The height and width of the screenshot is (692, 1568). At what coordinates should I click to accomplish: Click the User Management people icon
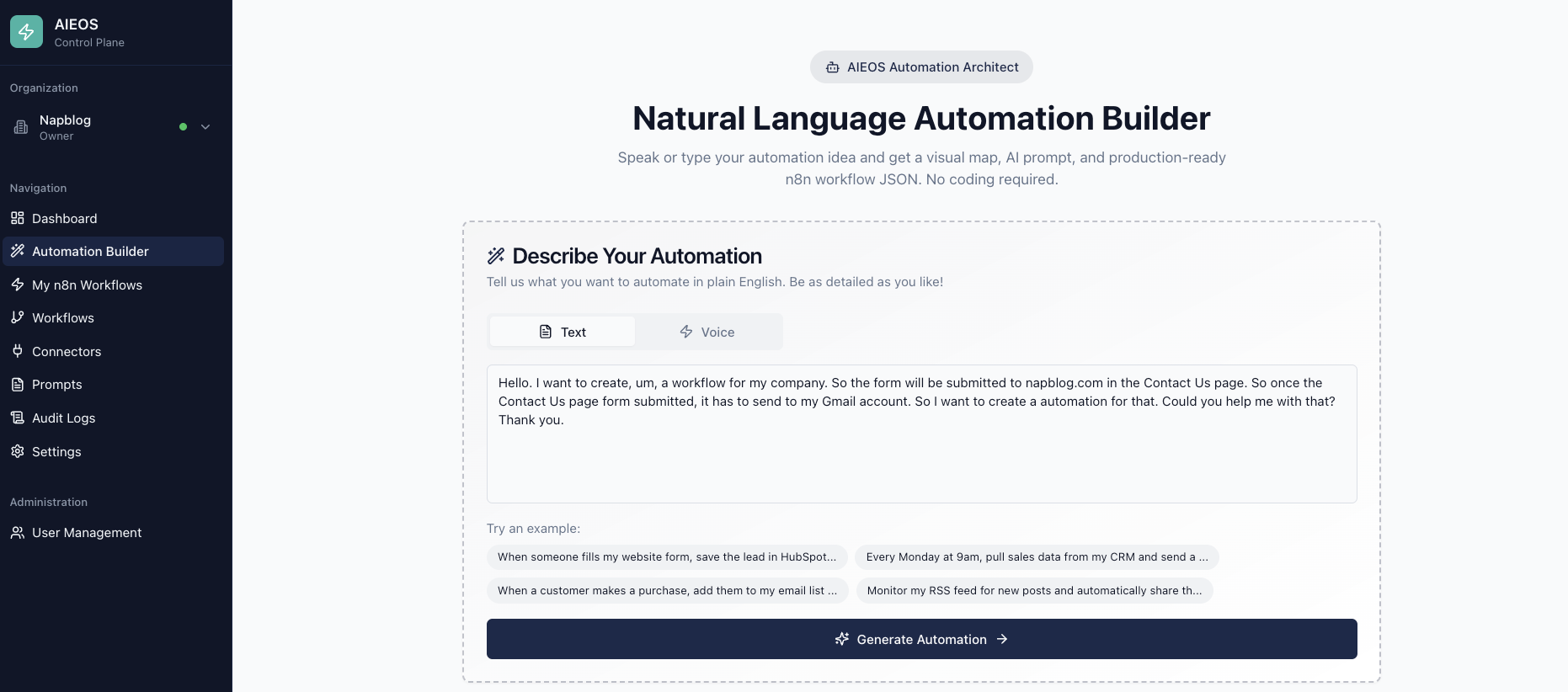(x=18, y=532)
